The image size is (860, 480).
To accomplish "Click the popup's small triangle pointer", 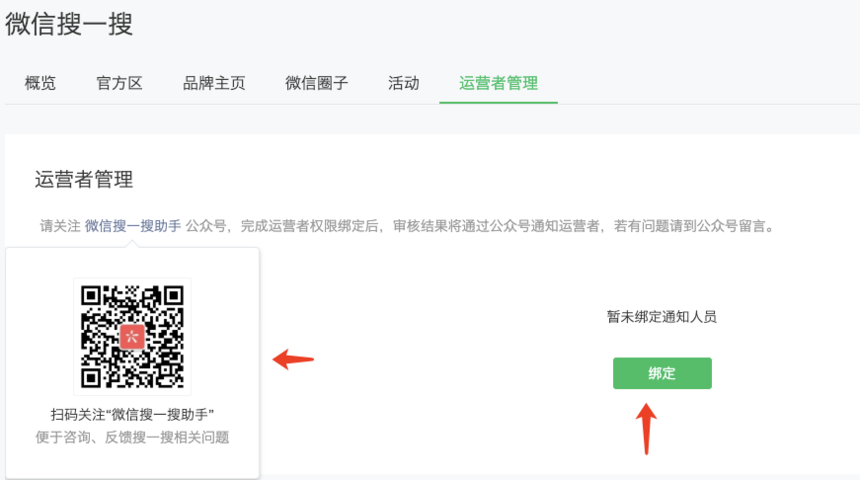I will click(132, 244).
